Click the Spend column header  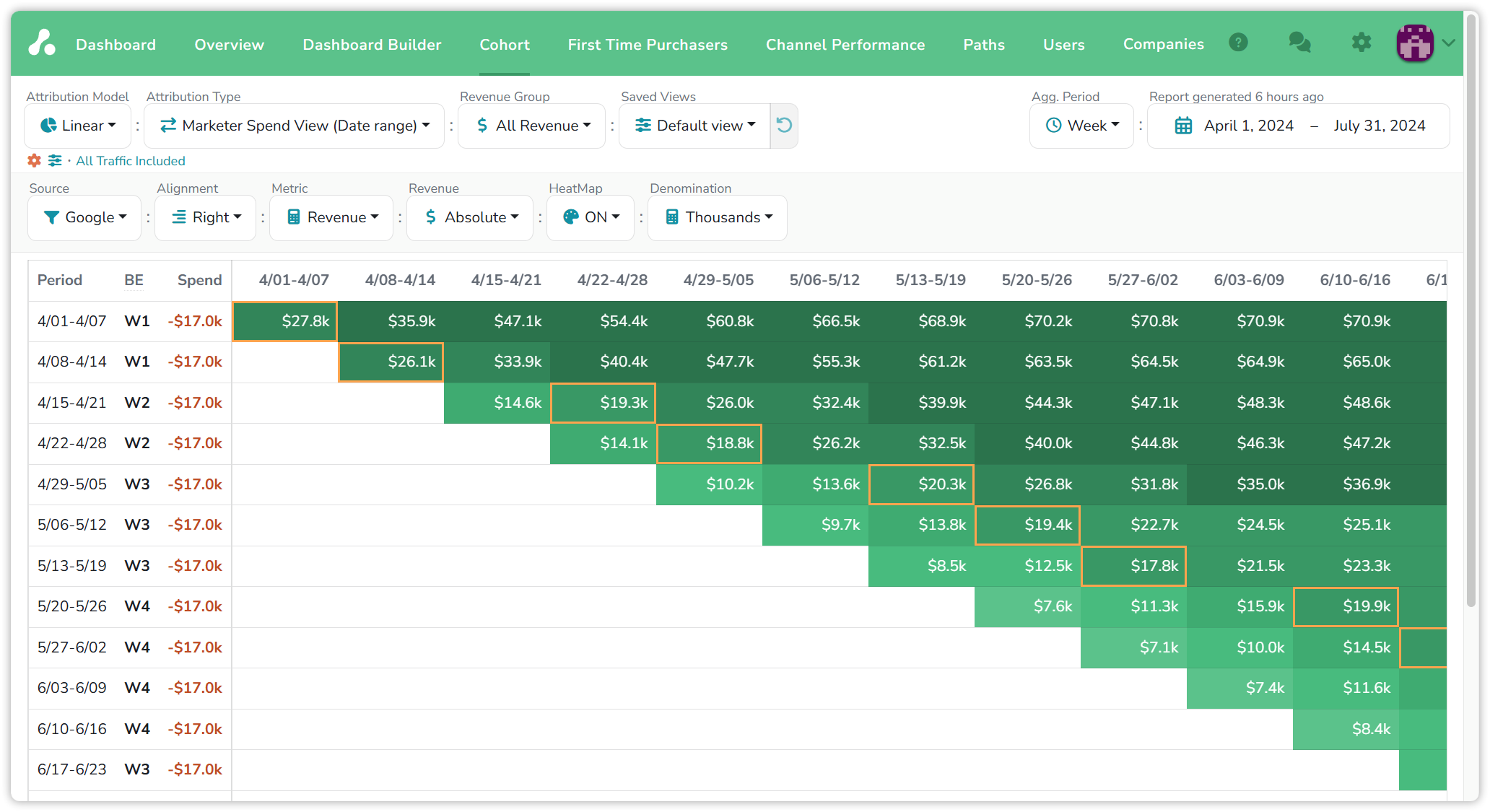click(200, 280)
